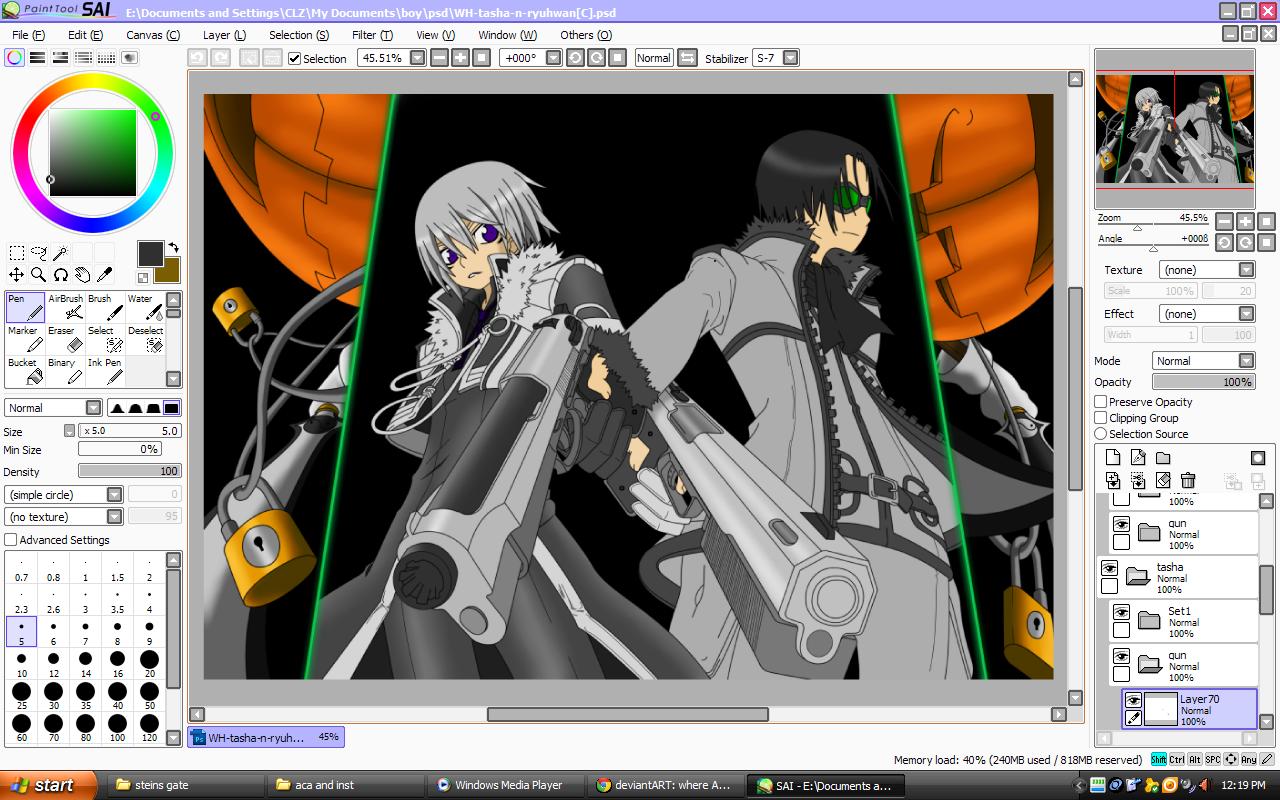Viewport: 1280px width, 800px height.
Task: Choose the Deselect eraser tool
Action: [145, 339]
